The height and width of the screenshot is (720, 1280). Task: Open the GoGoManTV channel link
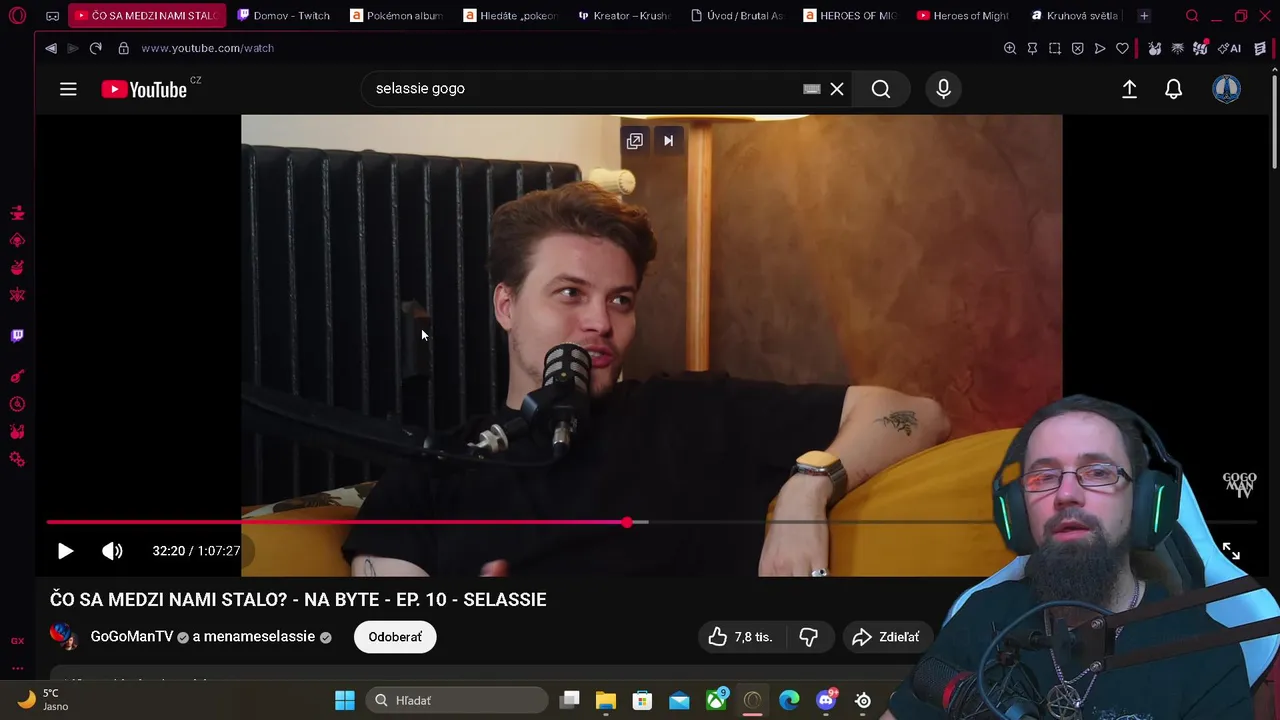pyautogui.click(x=132, y=637)
